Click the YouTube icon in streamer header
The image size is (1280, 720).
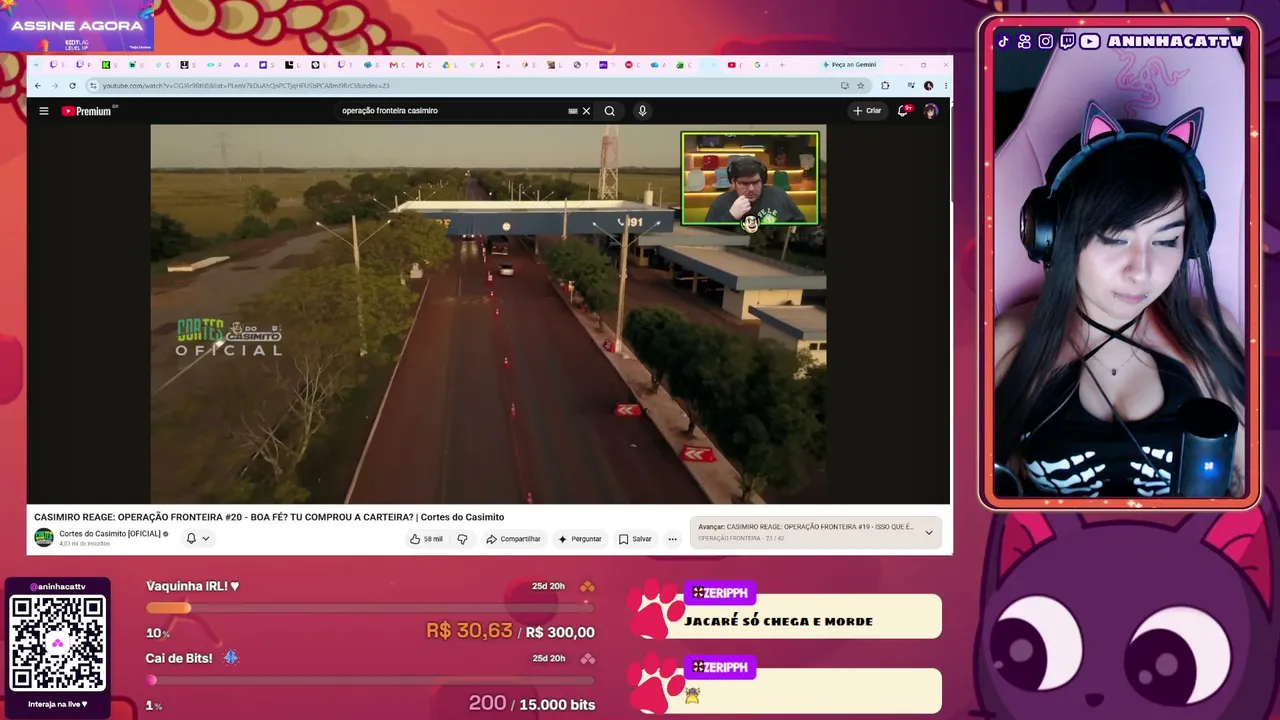[x=1089, y=41]
